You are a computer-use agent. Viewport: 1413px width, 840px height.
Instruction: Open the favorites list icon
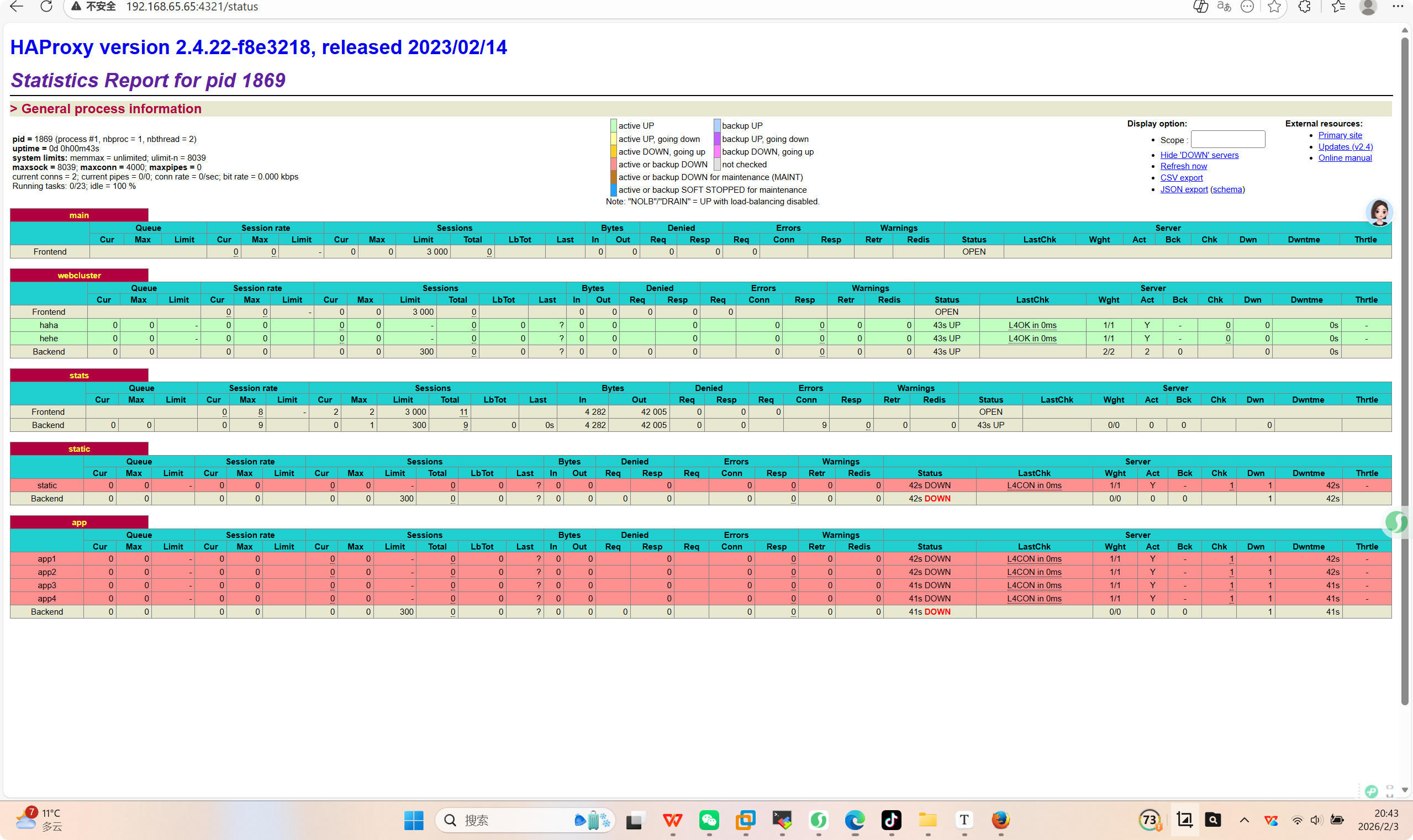[x=1338, y=7]
